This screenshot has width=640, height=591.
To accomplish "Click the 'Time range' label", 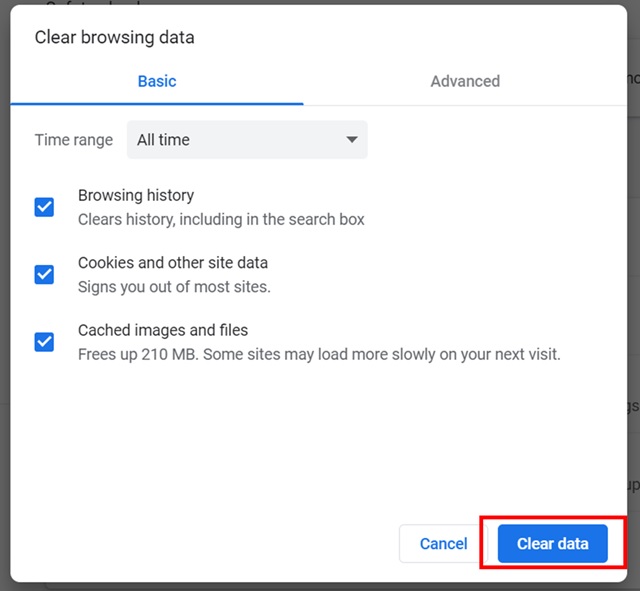I will point(74,140).
